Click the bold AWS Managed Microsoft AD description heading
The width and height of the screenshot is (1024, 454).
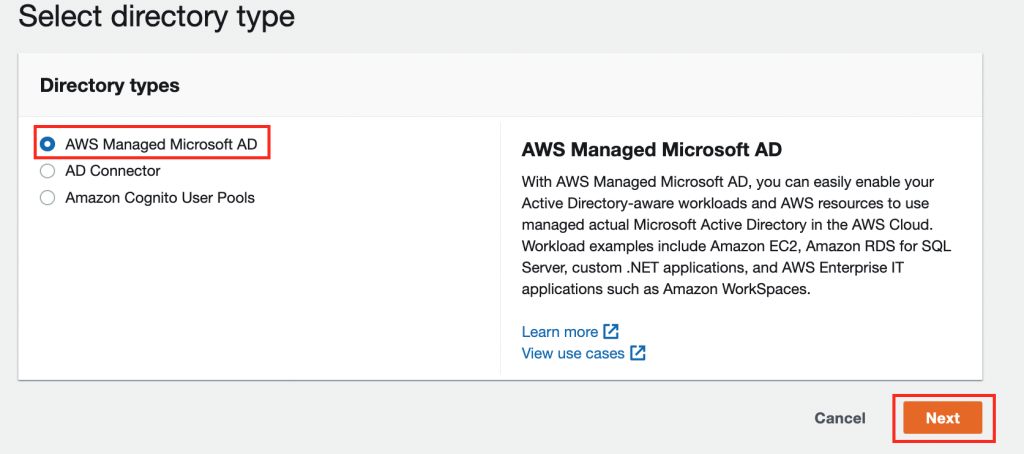(652, 150)
